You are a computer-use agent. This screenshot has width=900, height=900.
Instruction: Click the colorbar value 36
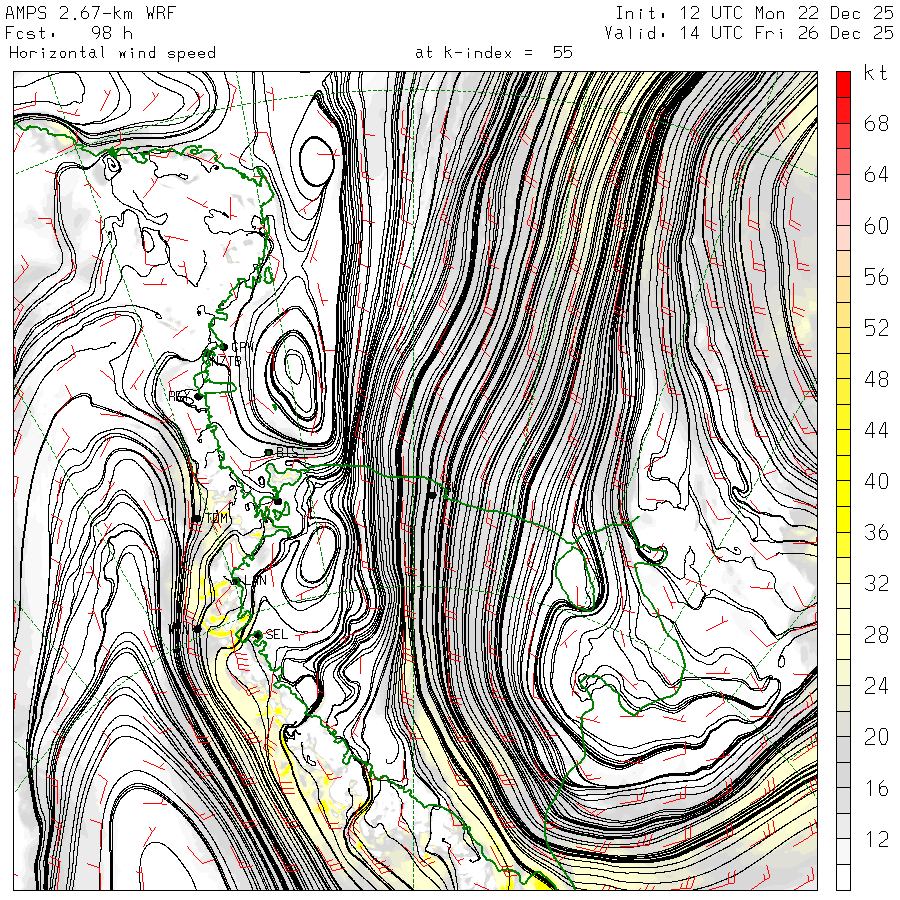click(876, 533)
